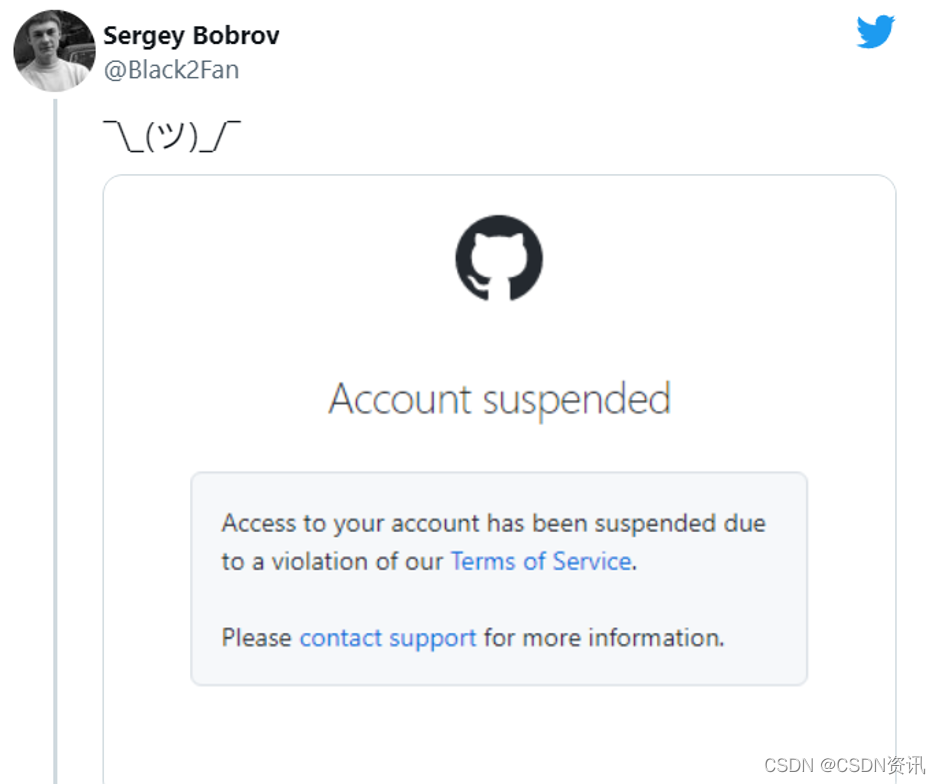This screenshot has width=941, height=784.
Task: Follow the contact support link
Action: 388,637
